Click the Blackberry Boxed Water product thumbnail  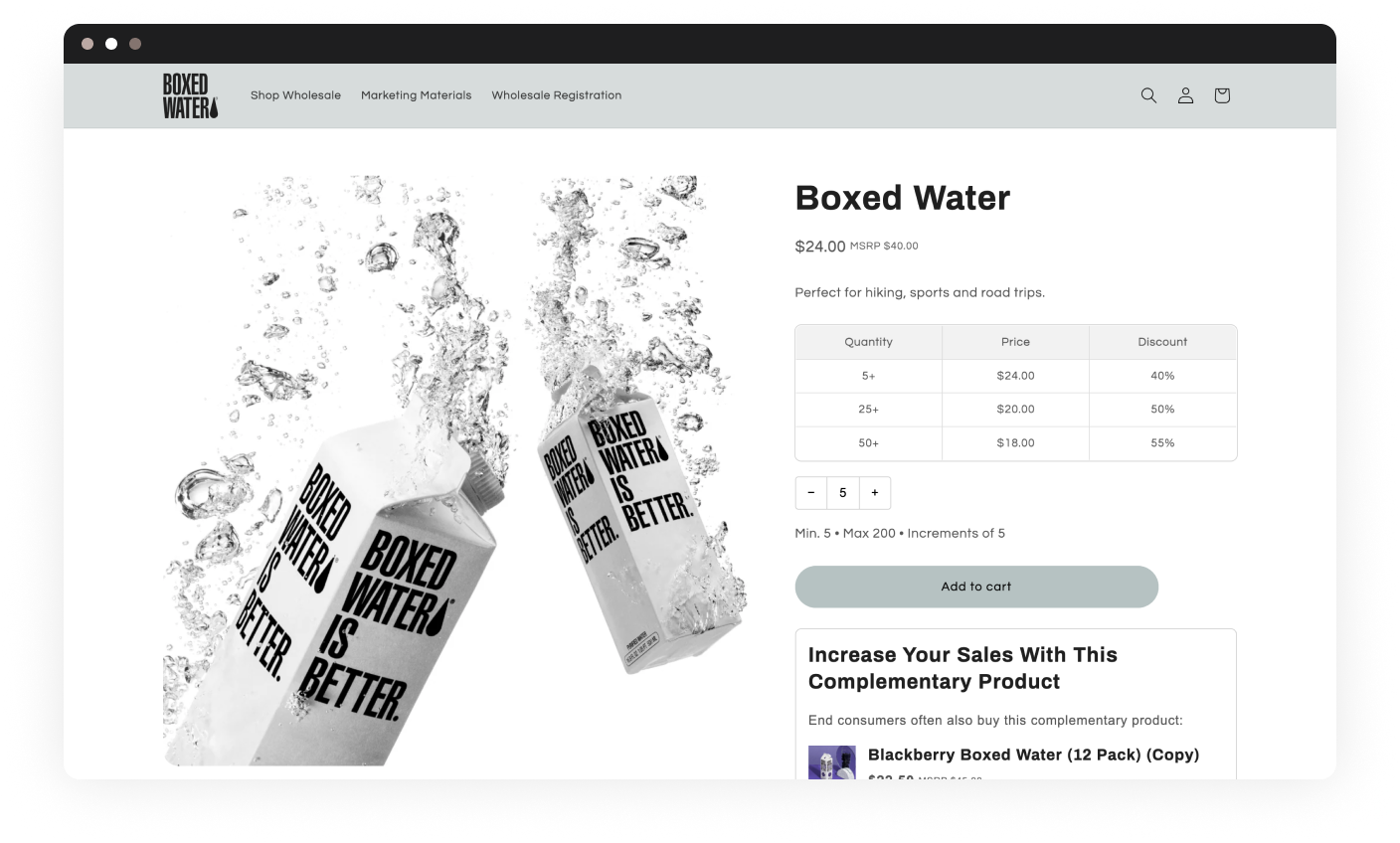(x=832, y=762)
